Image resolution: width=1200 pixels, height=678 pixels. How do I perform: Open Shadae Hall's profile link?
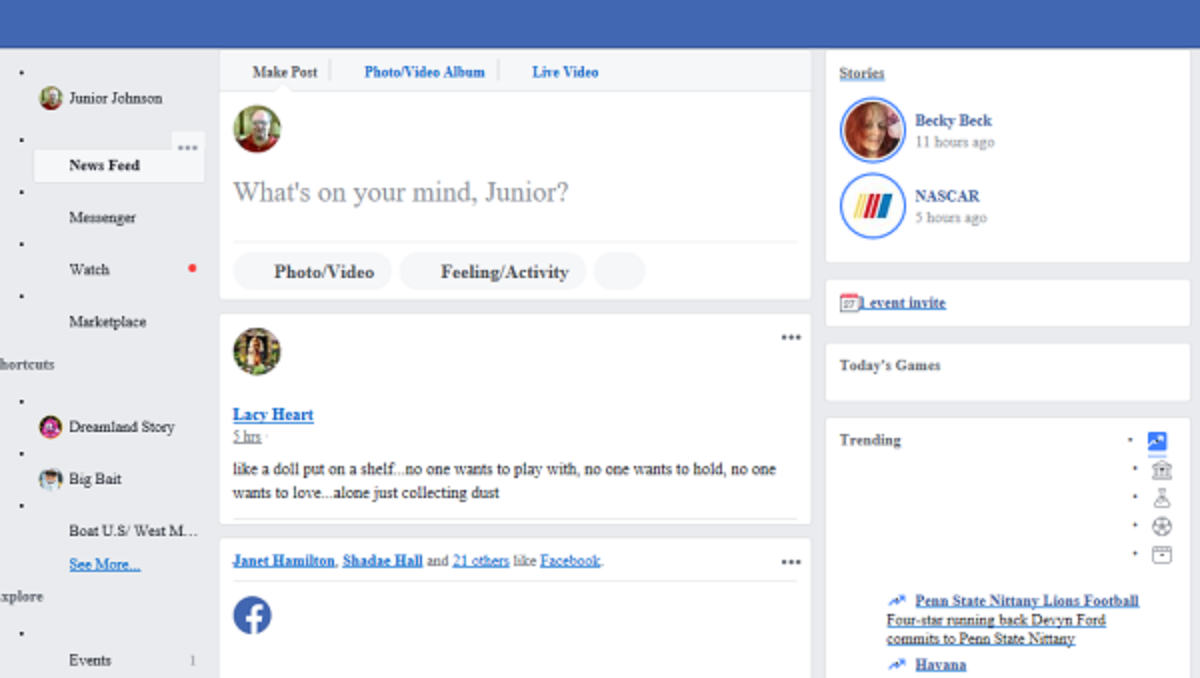click(383, 561)
